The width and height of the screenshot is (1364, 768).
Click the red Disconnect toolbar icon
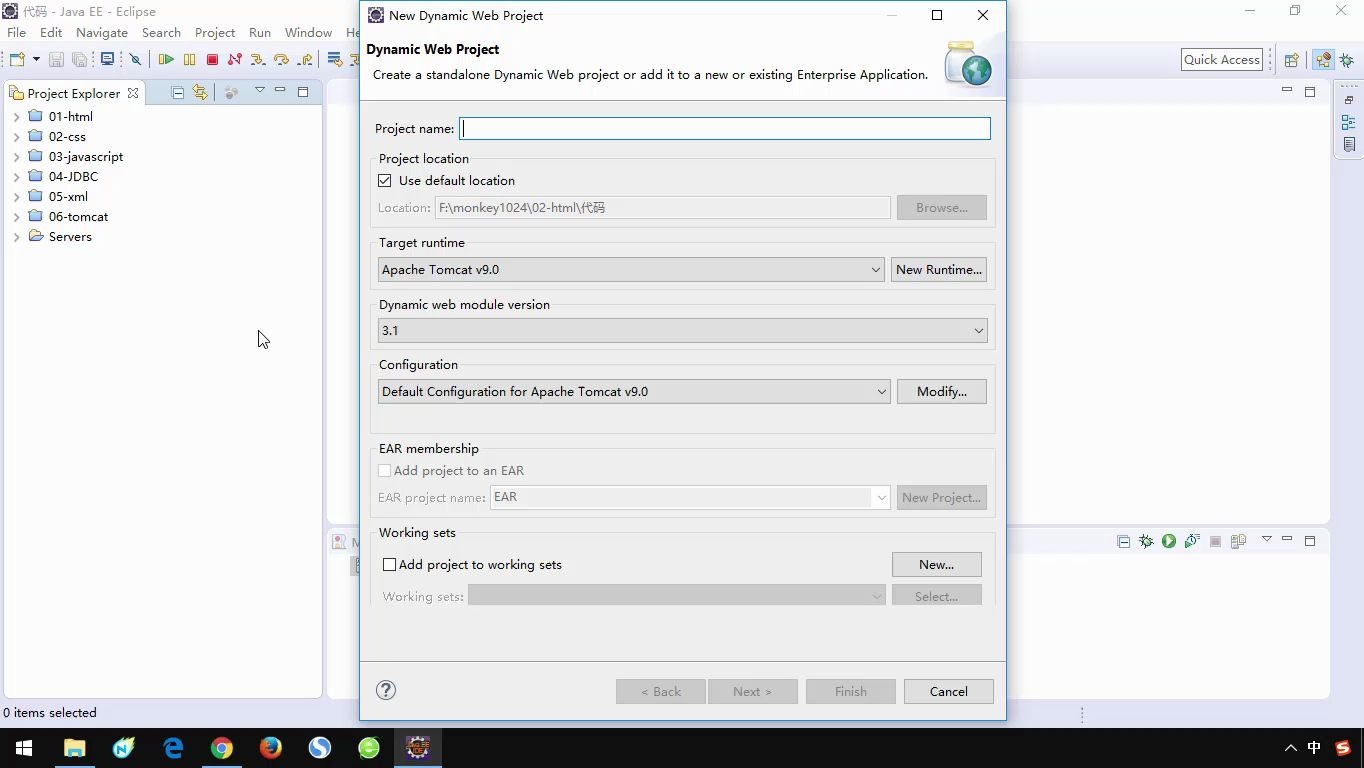pos(235,60)
